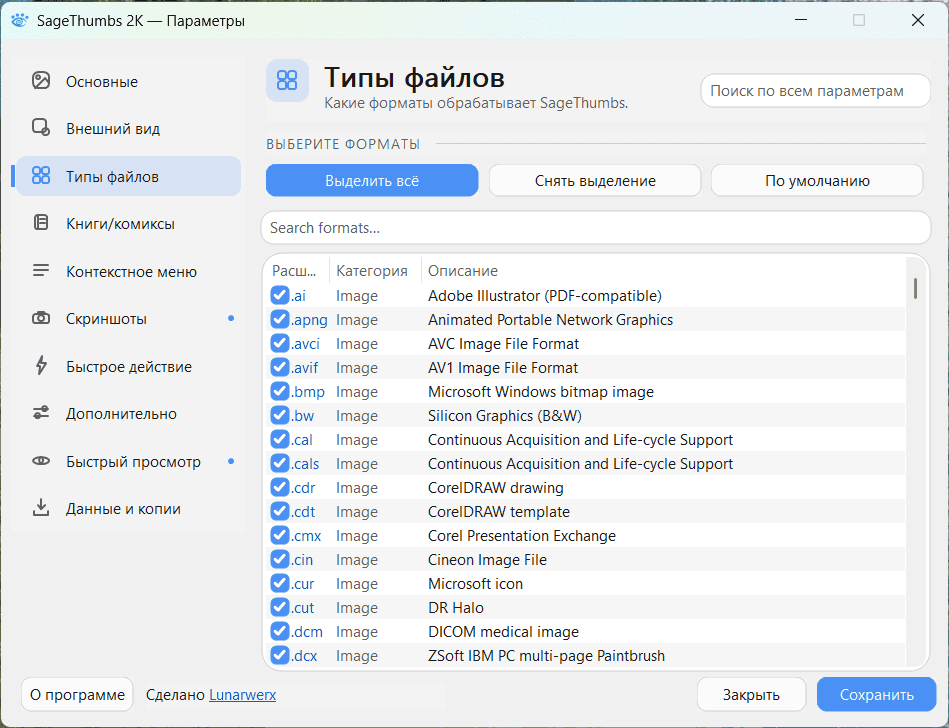
Task: Uncheck the .cmx format checkbox
Action: [x=280, y=535]
